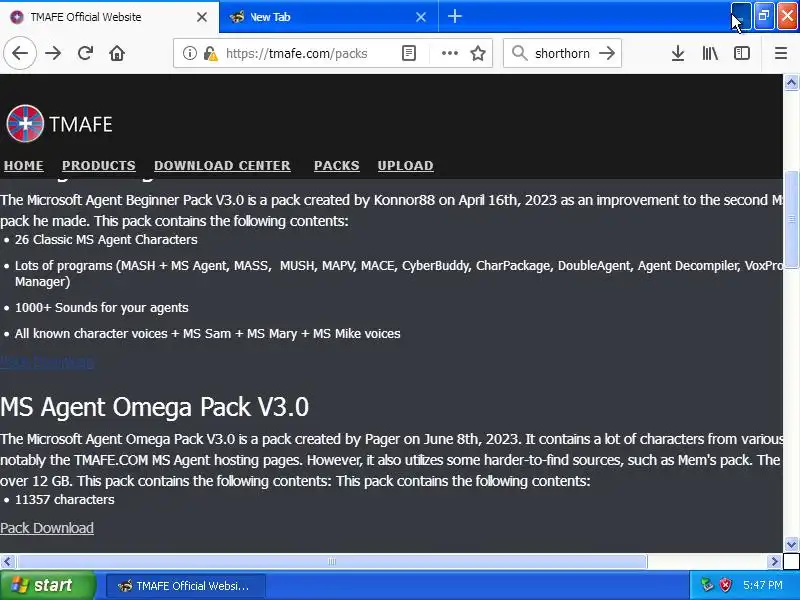Click the vertical scrollbar up arrow
This screenshot has width=800, height=600.
click(x=791, y=82)
